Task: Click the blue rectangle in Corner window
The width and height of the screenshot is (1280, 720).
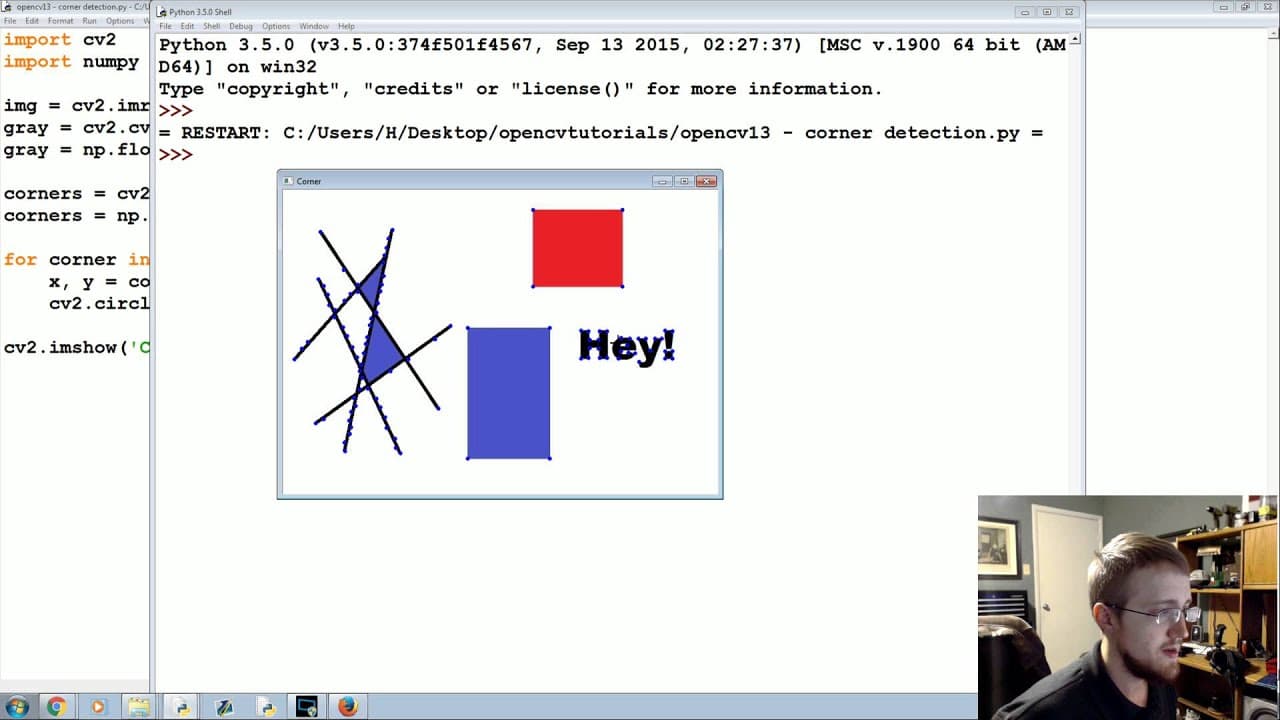Action: point(508,393)
